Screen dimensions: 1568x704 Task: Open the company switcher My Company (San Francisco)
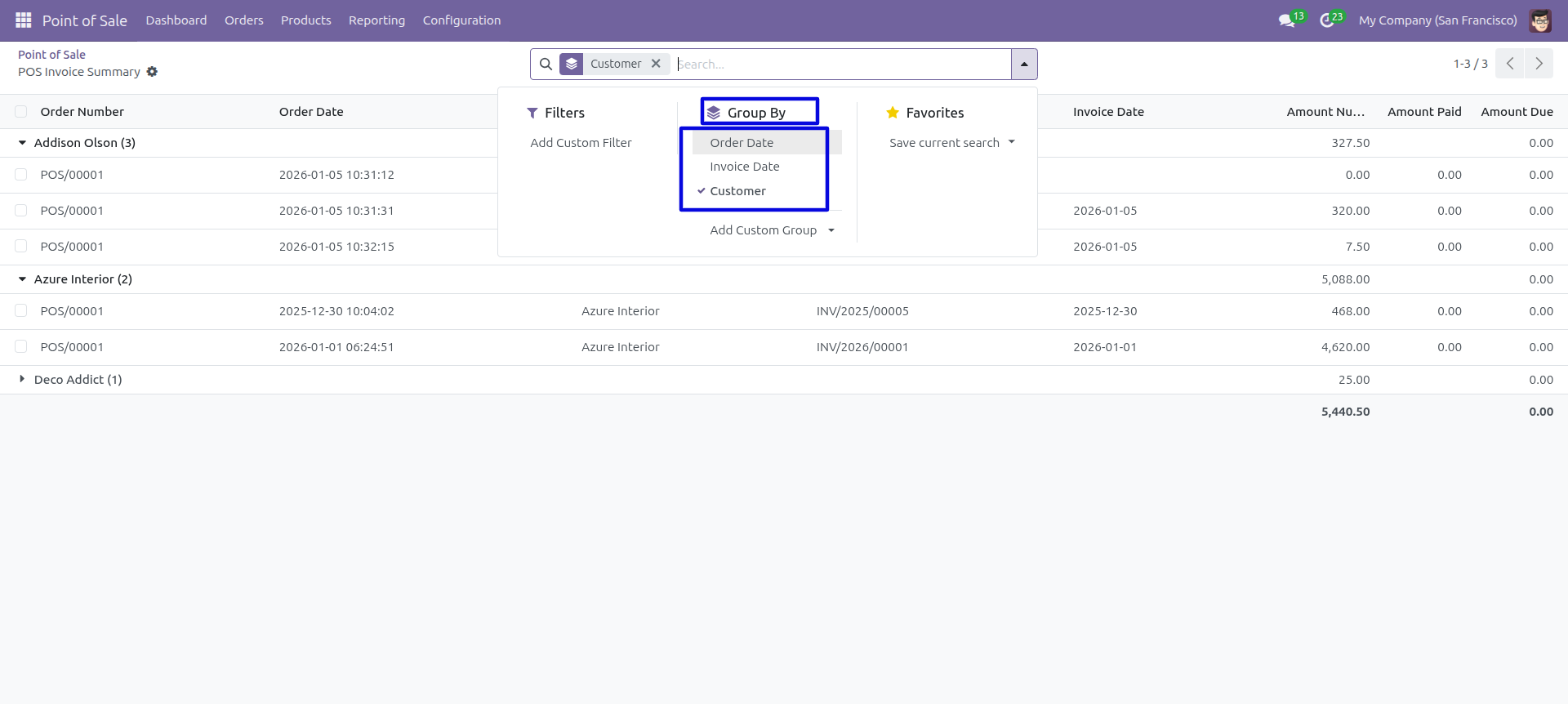click(x=1437, y=20)
